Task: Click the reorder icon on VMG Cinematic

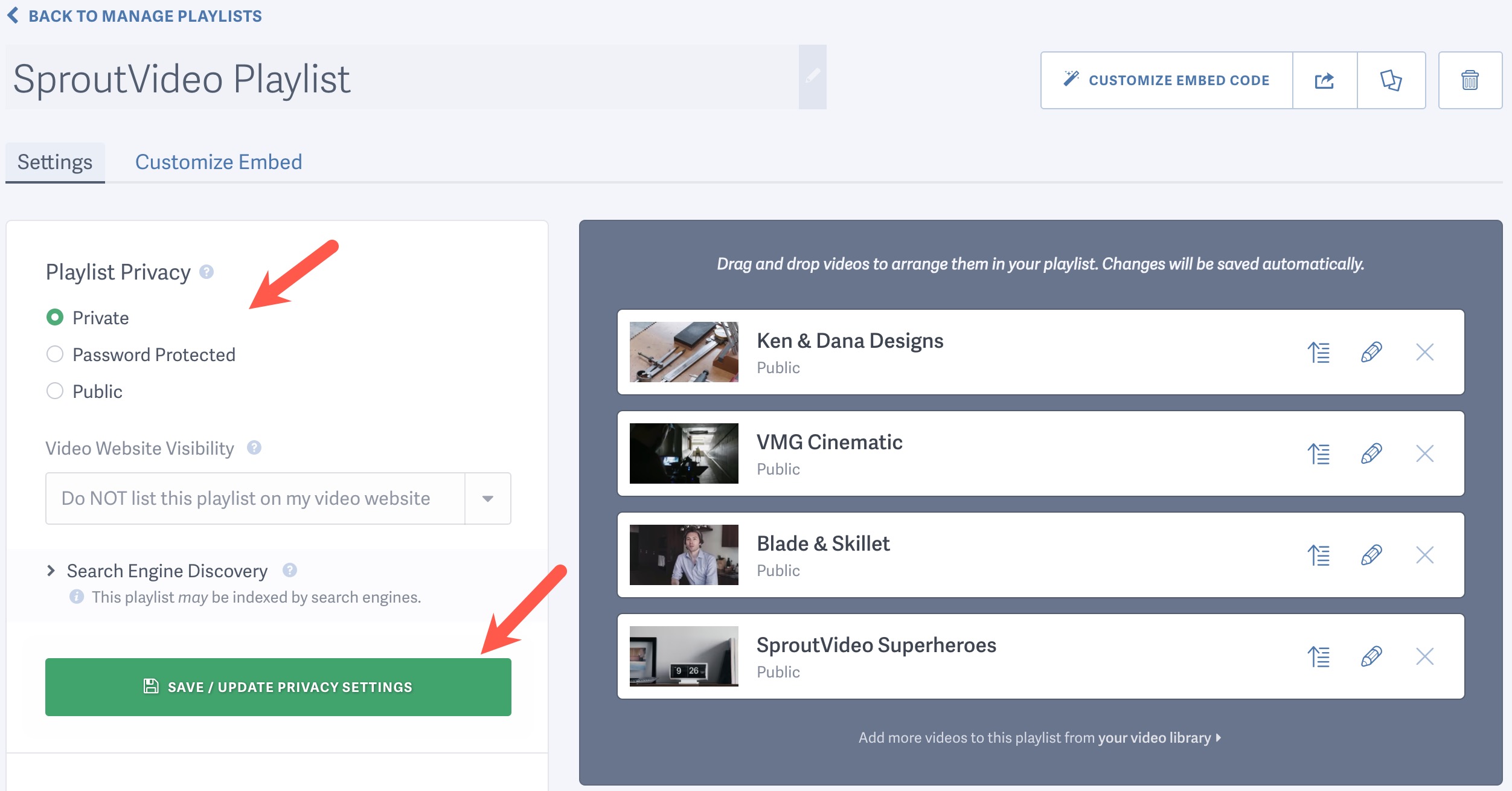Action: coord(1319,454)
